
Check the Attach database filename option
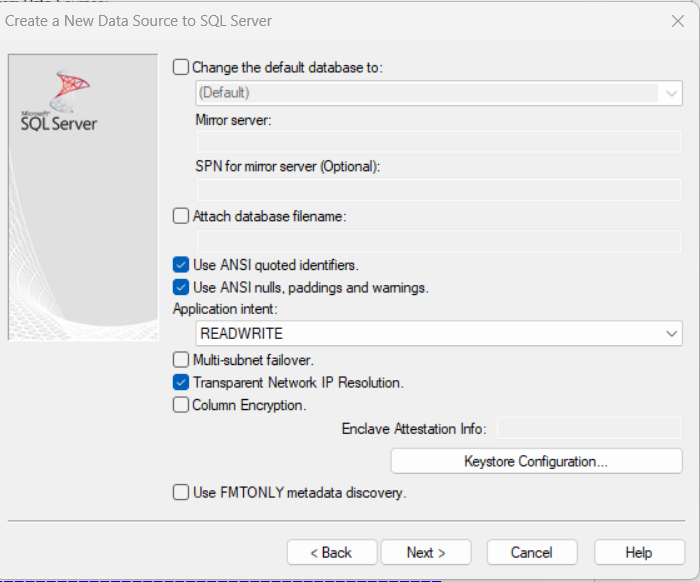[181, 215]
